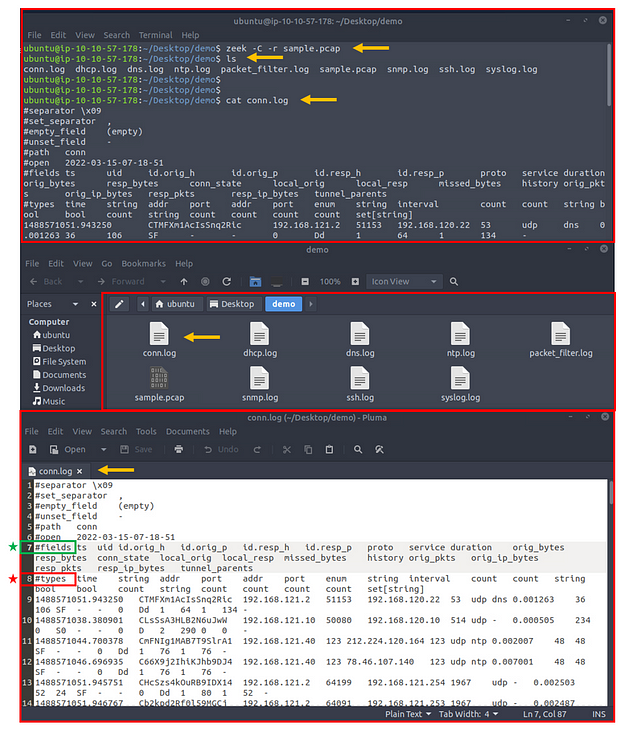This screenshot has height=732, width=630.
Task: Open File System in Places sidebar
Action: [59, 362]
